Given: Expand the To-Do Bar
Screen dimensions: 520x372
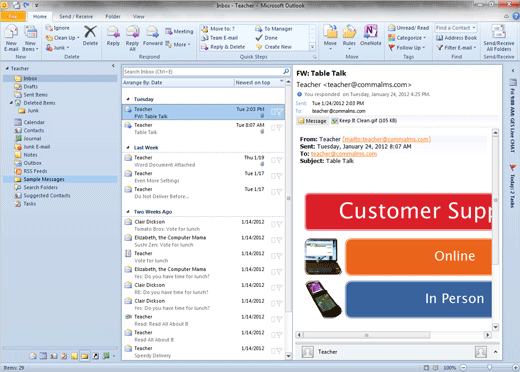Looking at the screenshot, I should 513,71.
